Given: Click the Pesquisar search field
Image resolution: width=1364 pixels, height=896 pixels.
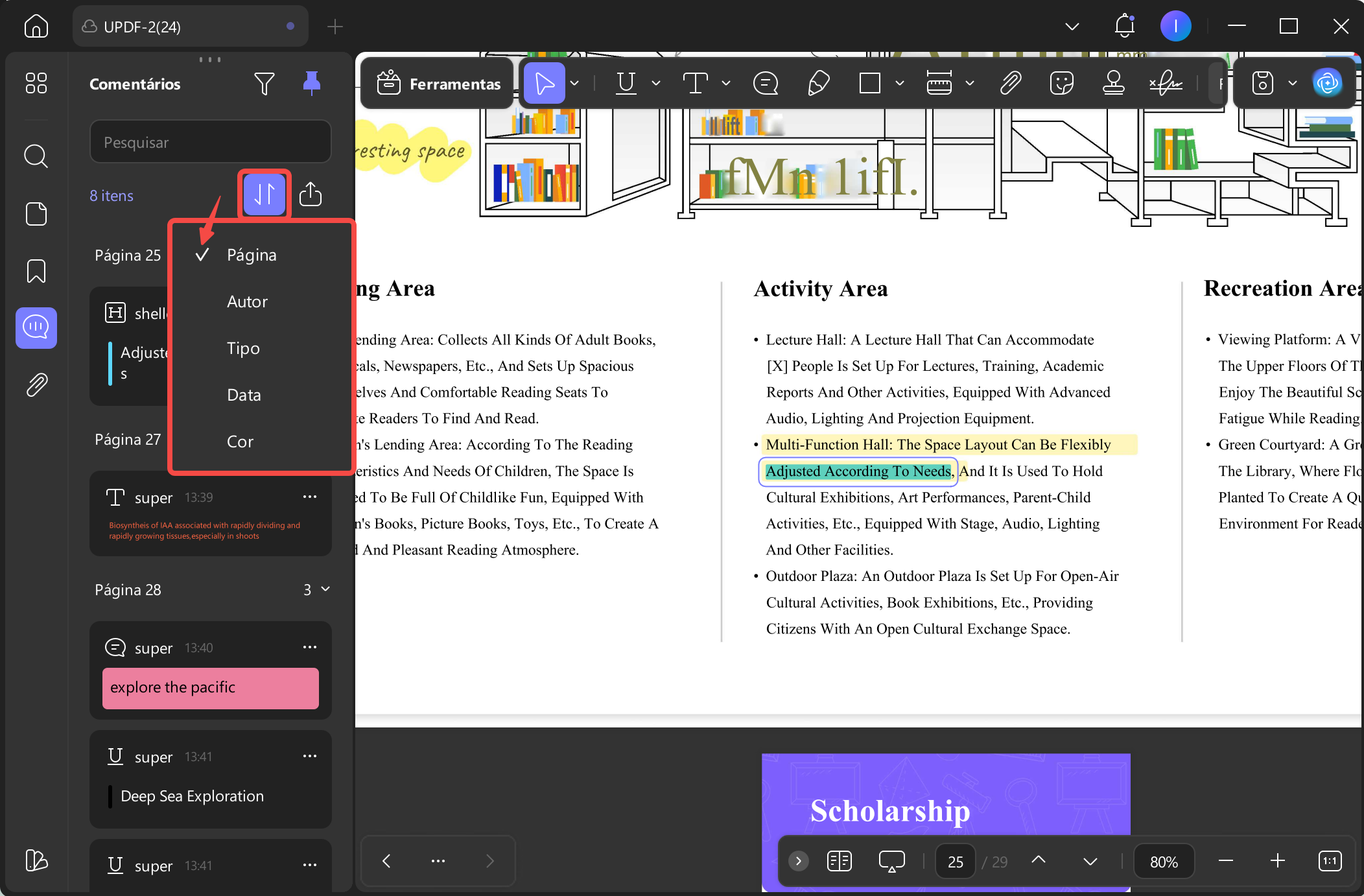Looking at the screenshot, I should pos(211,142).
